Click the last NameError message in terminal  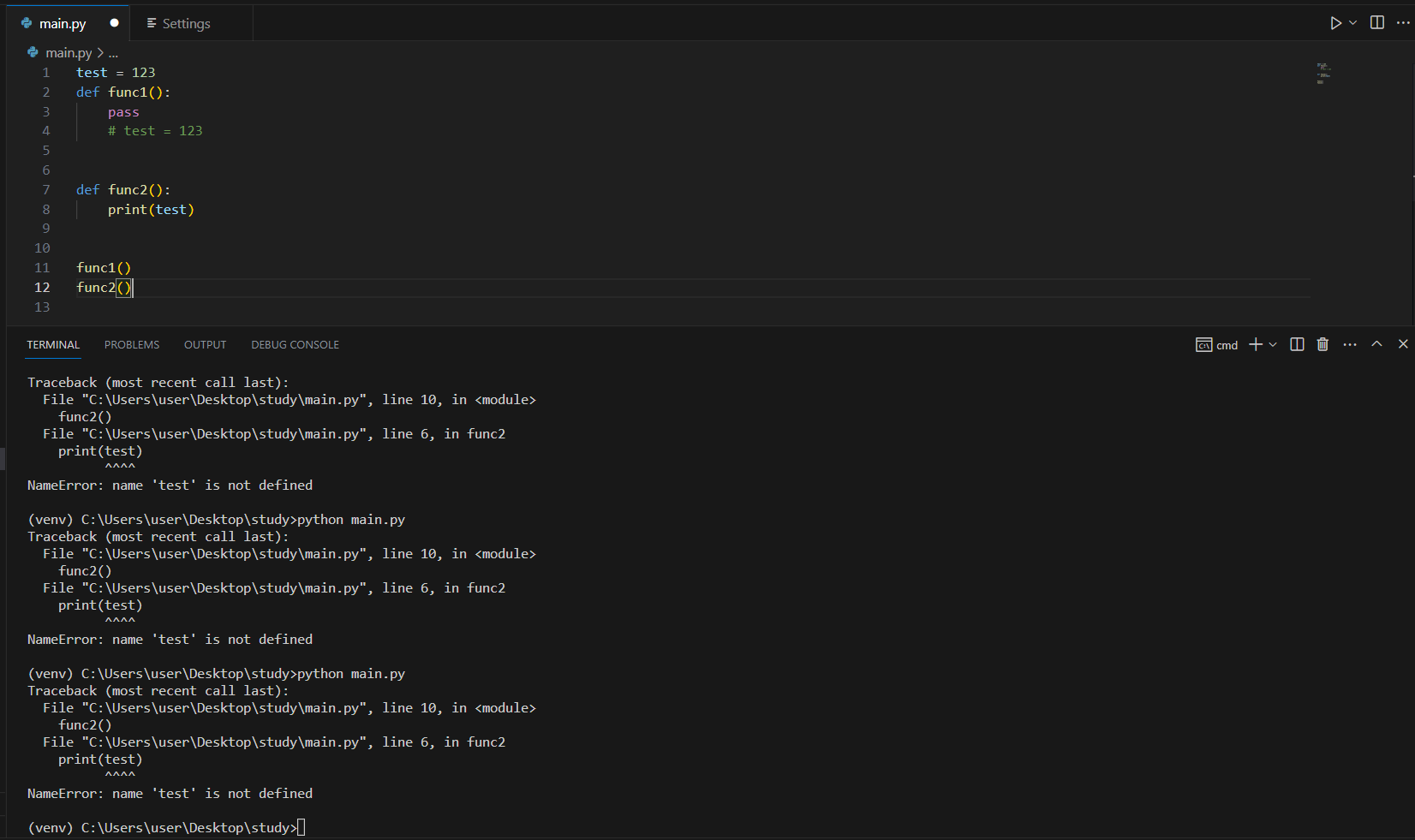coord(170,794)
